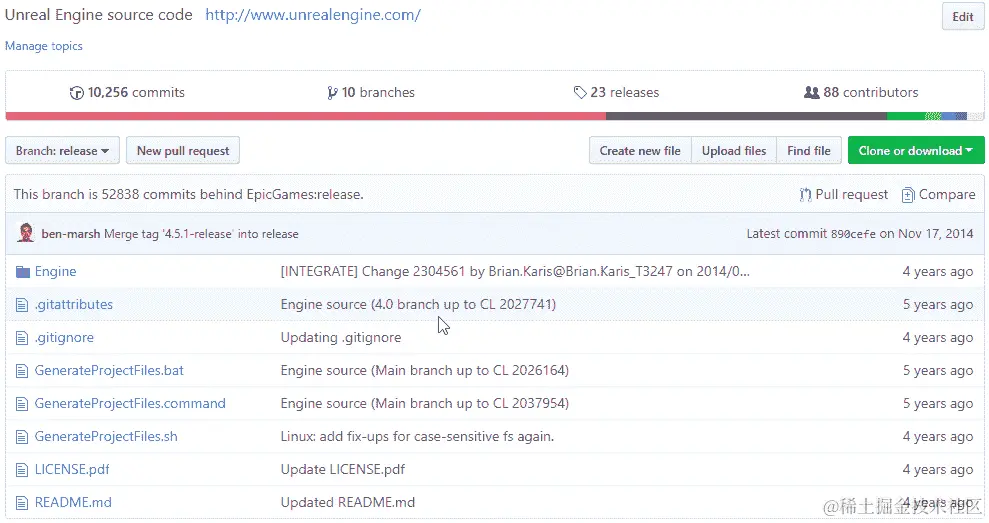Click the New pull request button
Image resolution: width=989 pixels, height=523 pixels.
coord(183,151)
